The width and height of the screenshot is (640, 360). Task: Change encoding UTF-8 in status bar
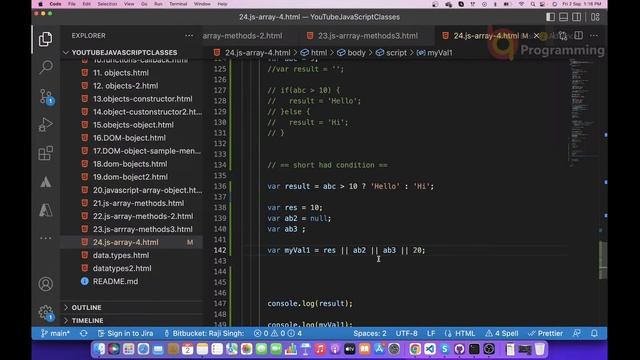[x=407, y=333]
